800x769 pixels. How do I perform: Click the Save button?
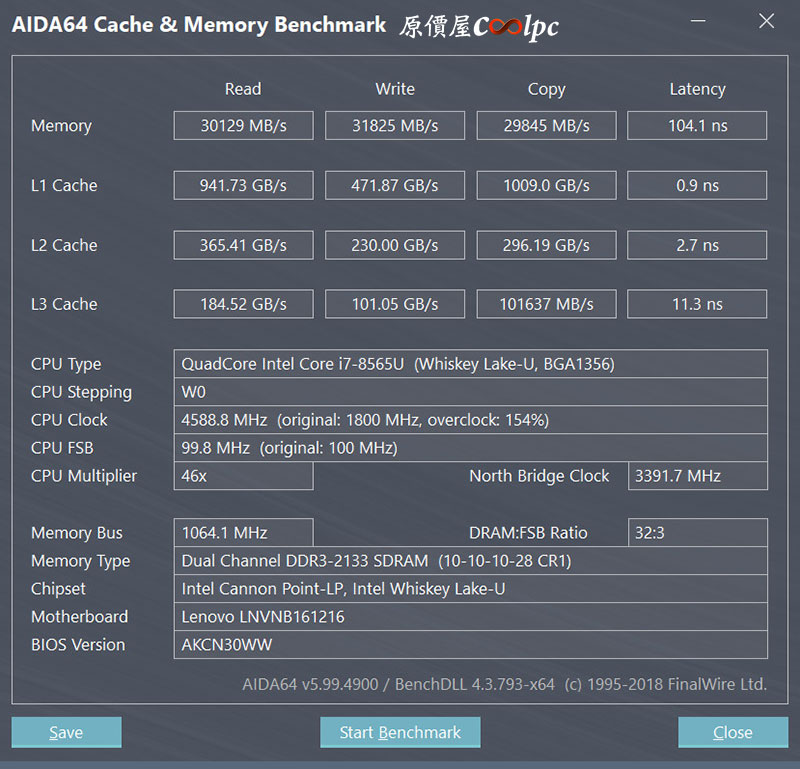point(66,732)
